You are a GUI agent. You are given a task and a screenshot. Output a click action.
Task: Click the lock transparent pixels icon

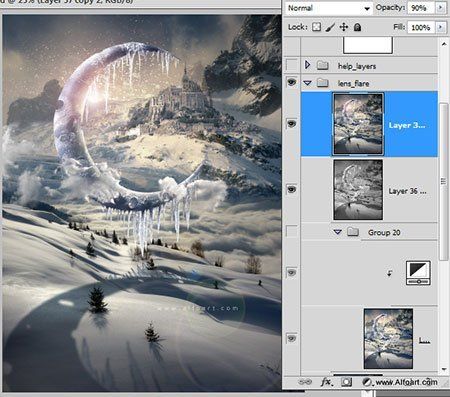click(316, 27)
